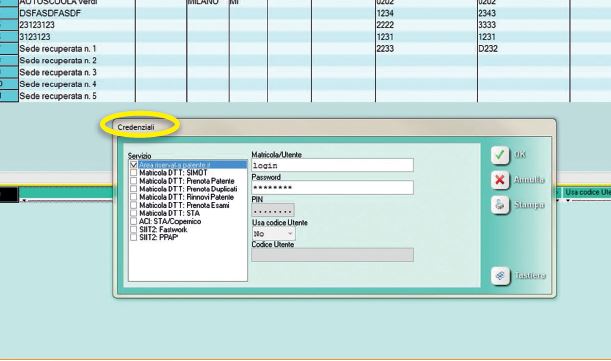The image size is (611, 361).
Task: Check Matricola DTT: Rinnovi Patente item
Action: (134, 197)
